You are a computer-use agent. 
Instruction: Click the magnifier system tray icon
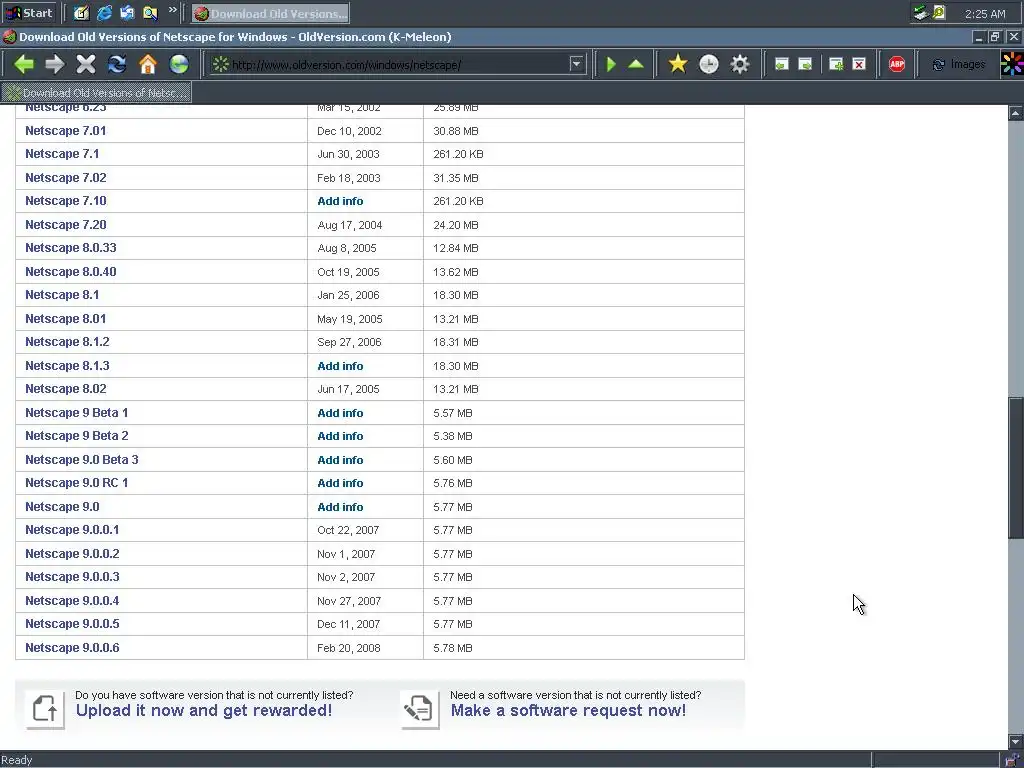point(939,12)
